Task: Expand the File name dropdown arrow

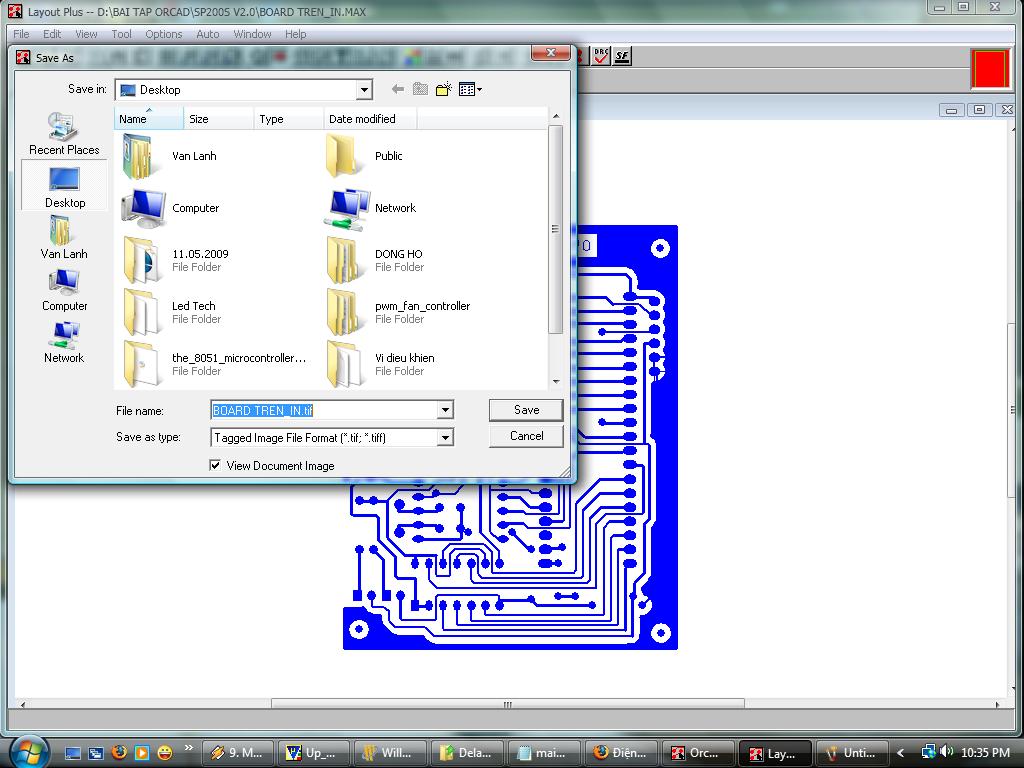Action: 445,410
